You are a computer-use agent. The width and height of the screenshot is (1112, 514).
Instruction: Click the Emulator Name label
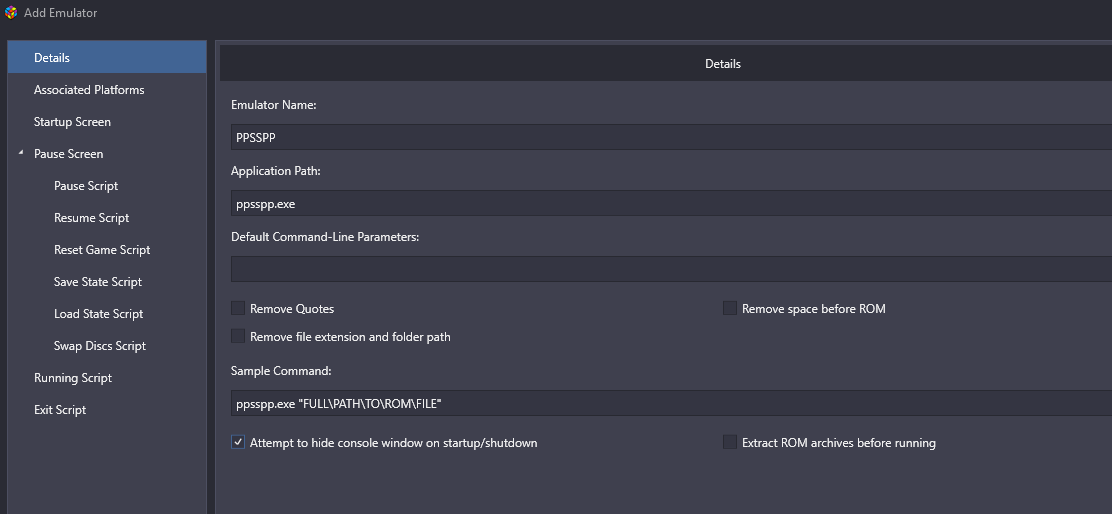coord(274,105)
